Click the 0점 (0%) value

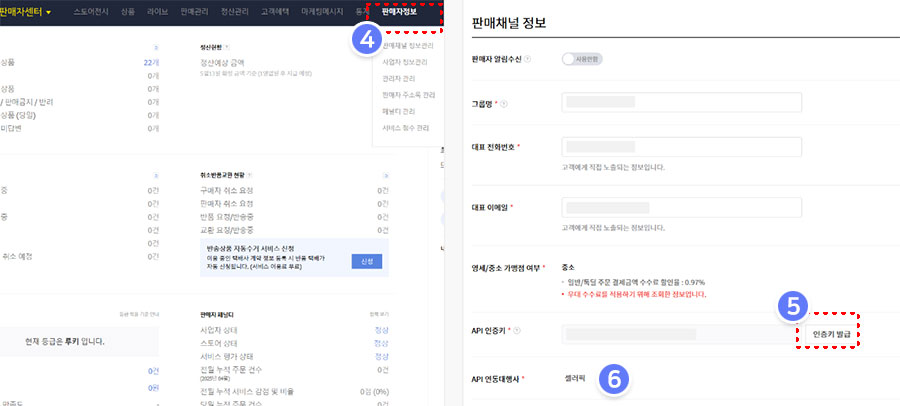pos(374,392)
